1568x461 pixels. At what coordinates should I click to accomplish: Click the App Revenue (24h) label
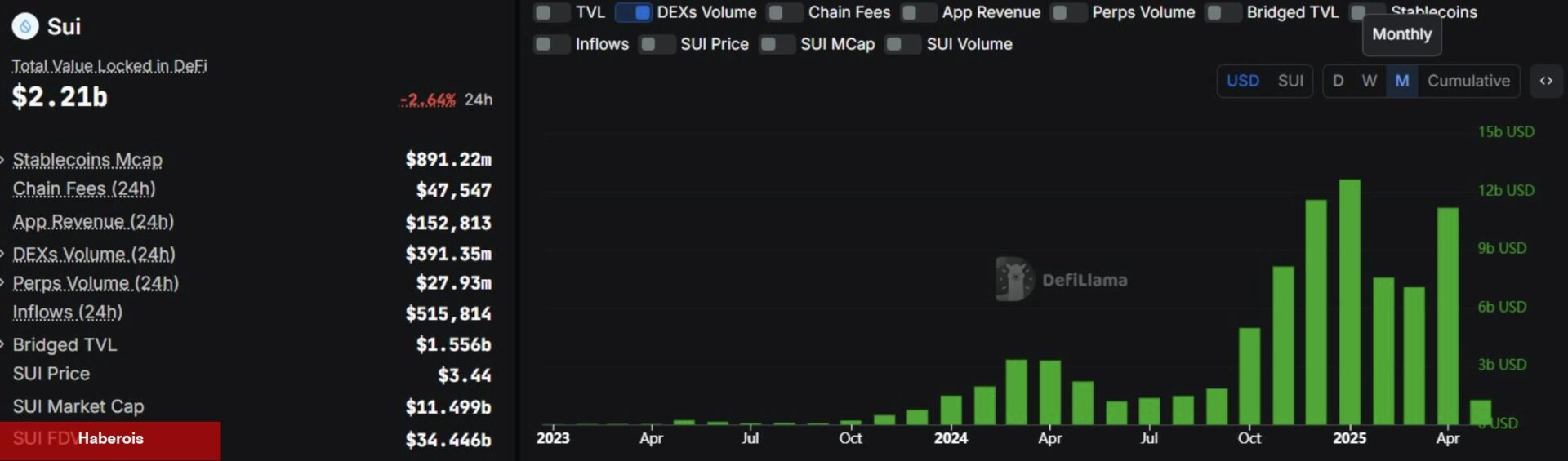pos(93,222)
